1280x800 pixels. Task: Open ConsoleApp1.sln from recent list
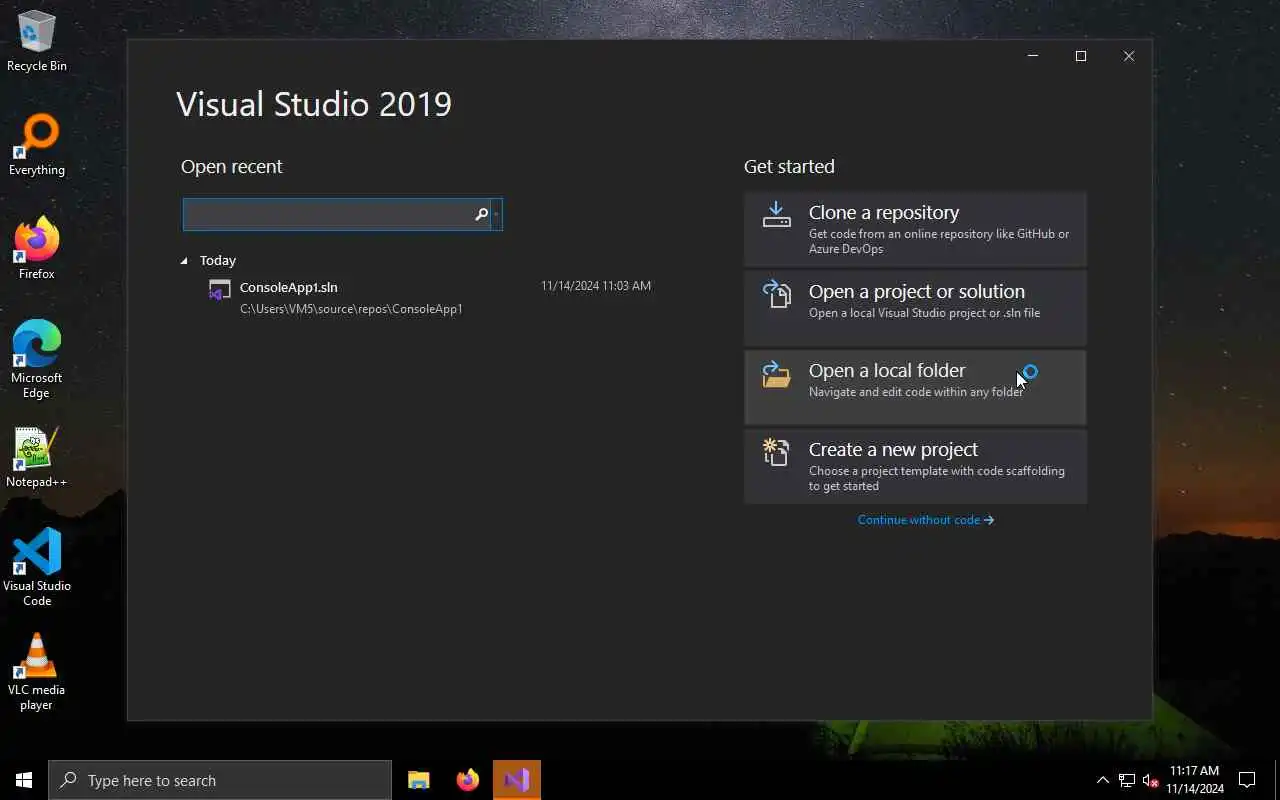point(429,297)
